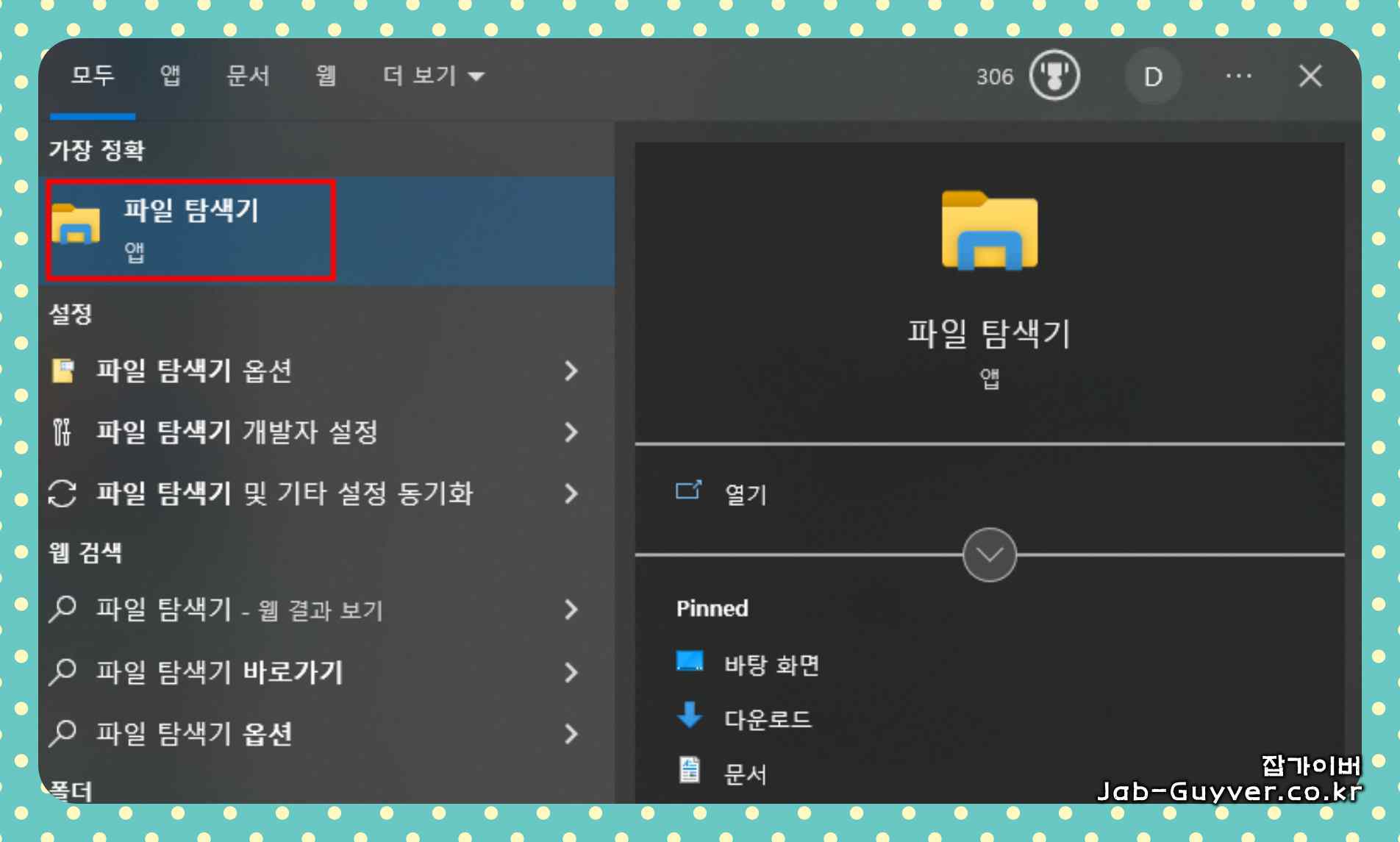Expand arrow for 파일 탐색기 옵션 setting
Screen dimensions: 1400x842
tap(571, 371)
